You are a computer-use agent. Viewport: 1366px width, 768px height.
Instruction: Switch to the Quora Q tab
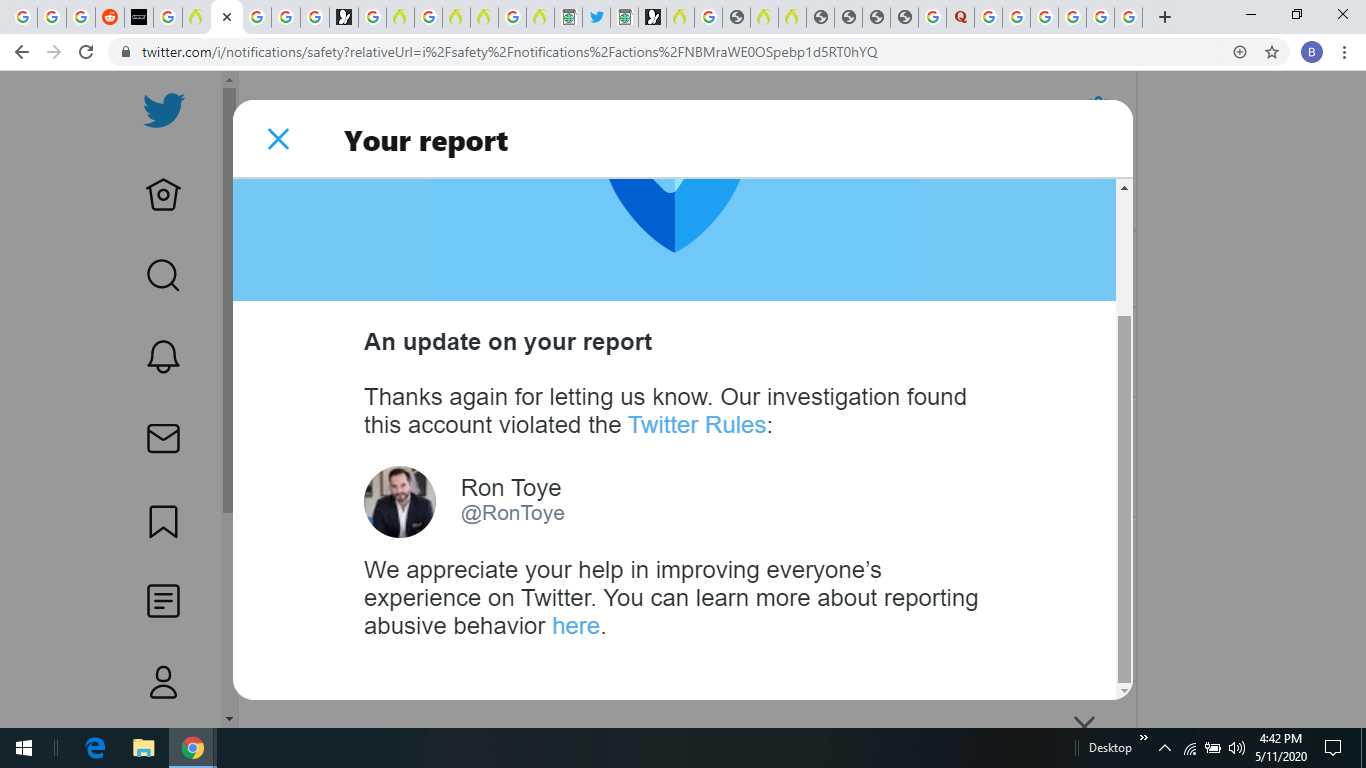tap(961, 17)
